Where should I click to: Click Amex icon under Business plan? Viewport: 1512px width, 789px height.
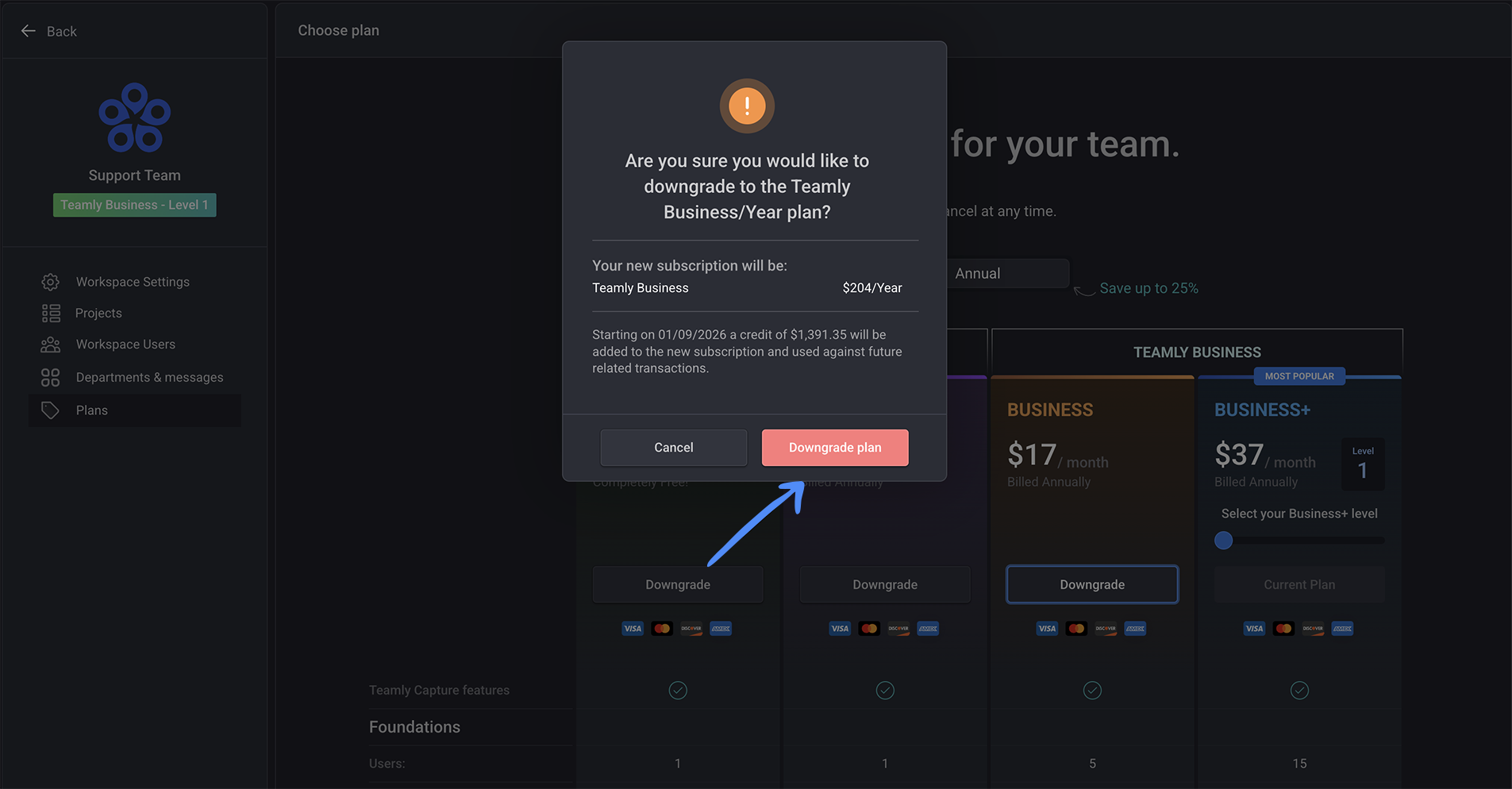coord(1135,629)
